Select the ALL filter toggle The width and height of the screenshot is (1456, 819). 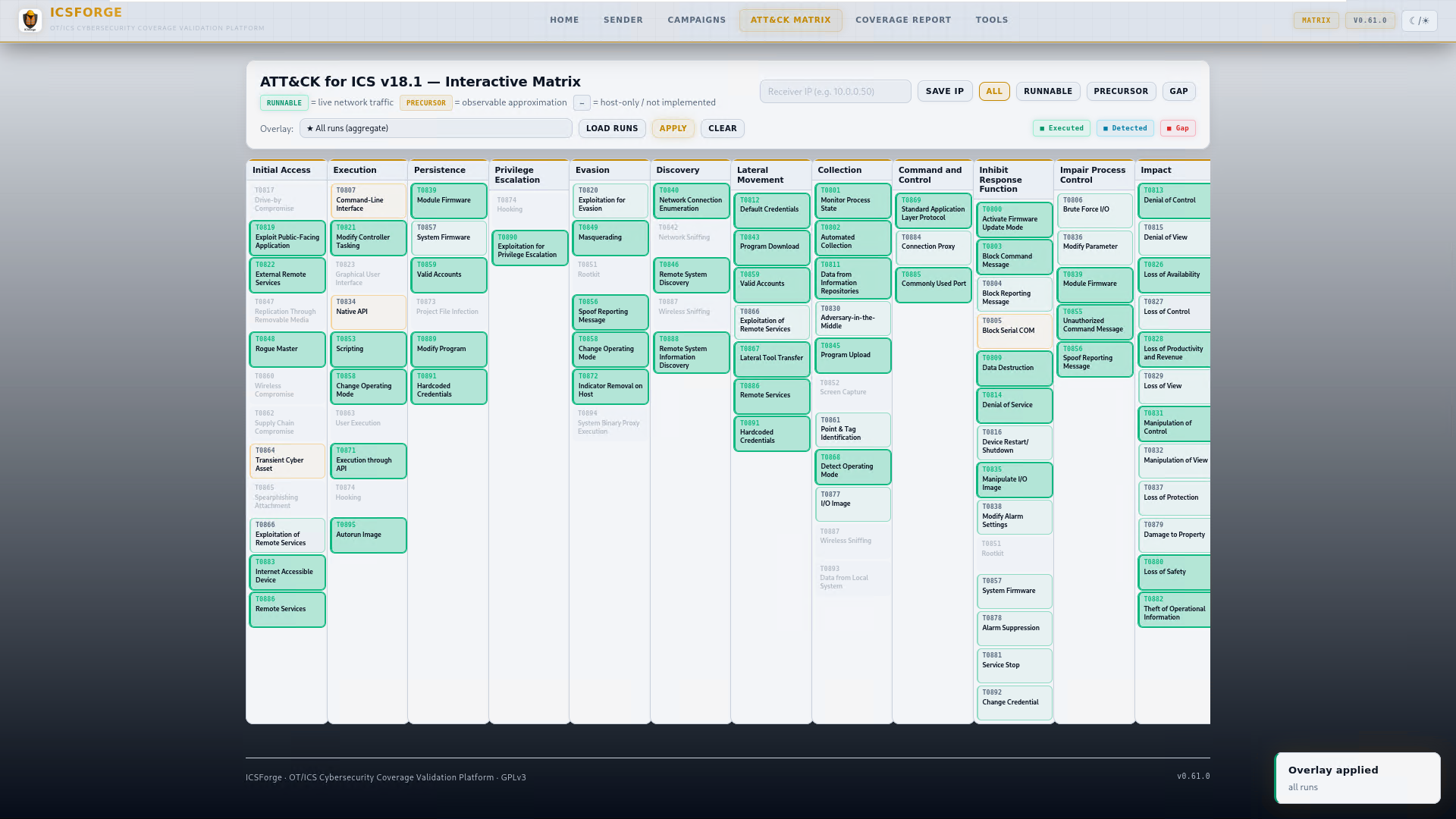tap(993, 91)
